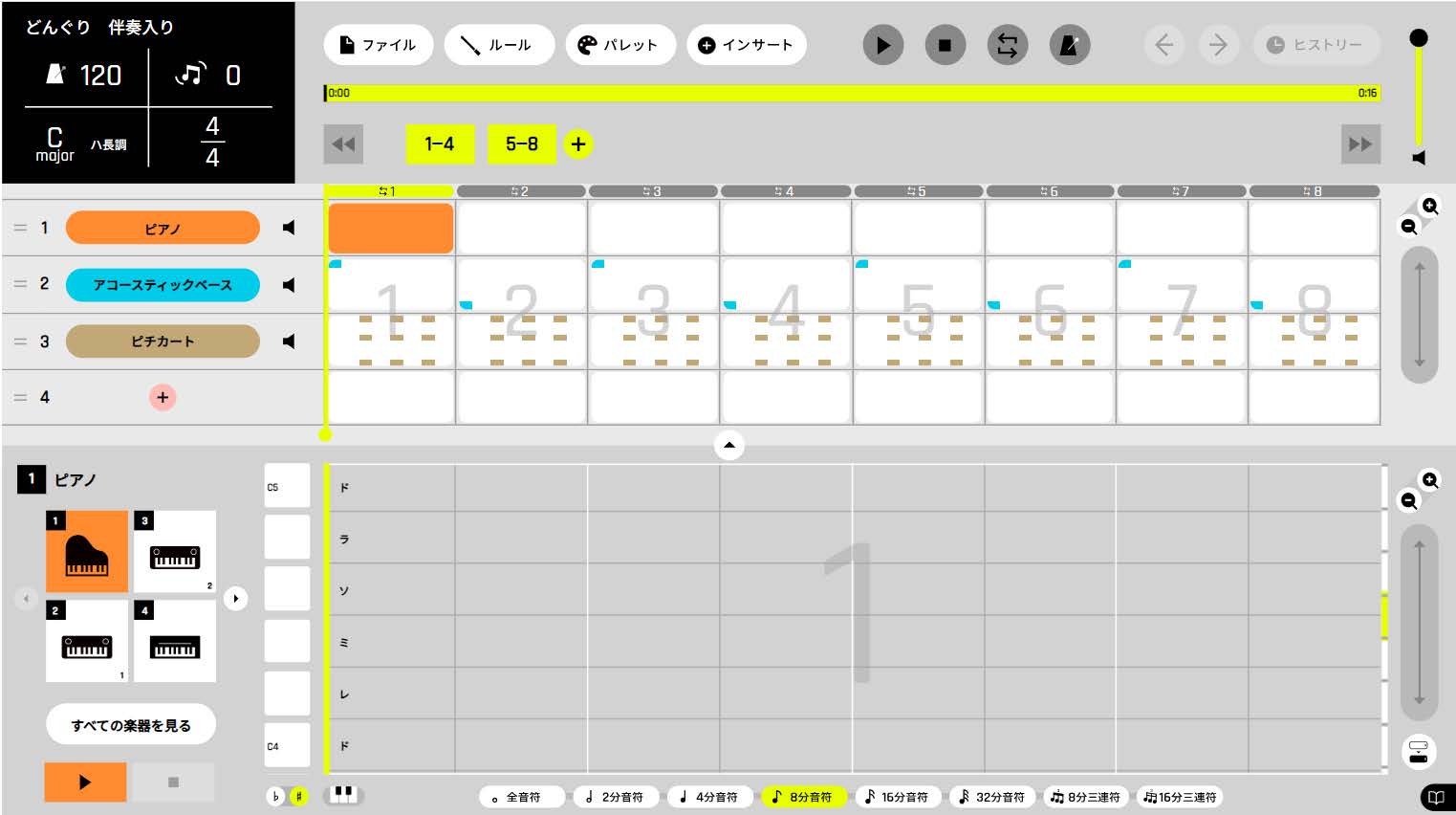This screenshot has height=815, width=1456.
Task: Toggle the sharp accidental option
Action: (x=298, y=796)
